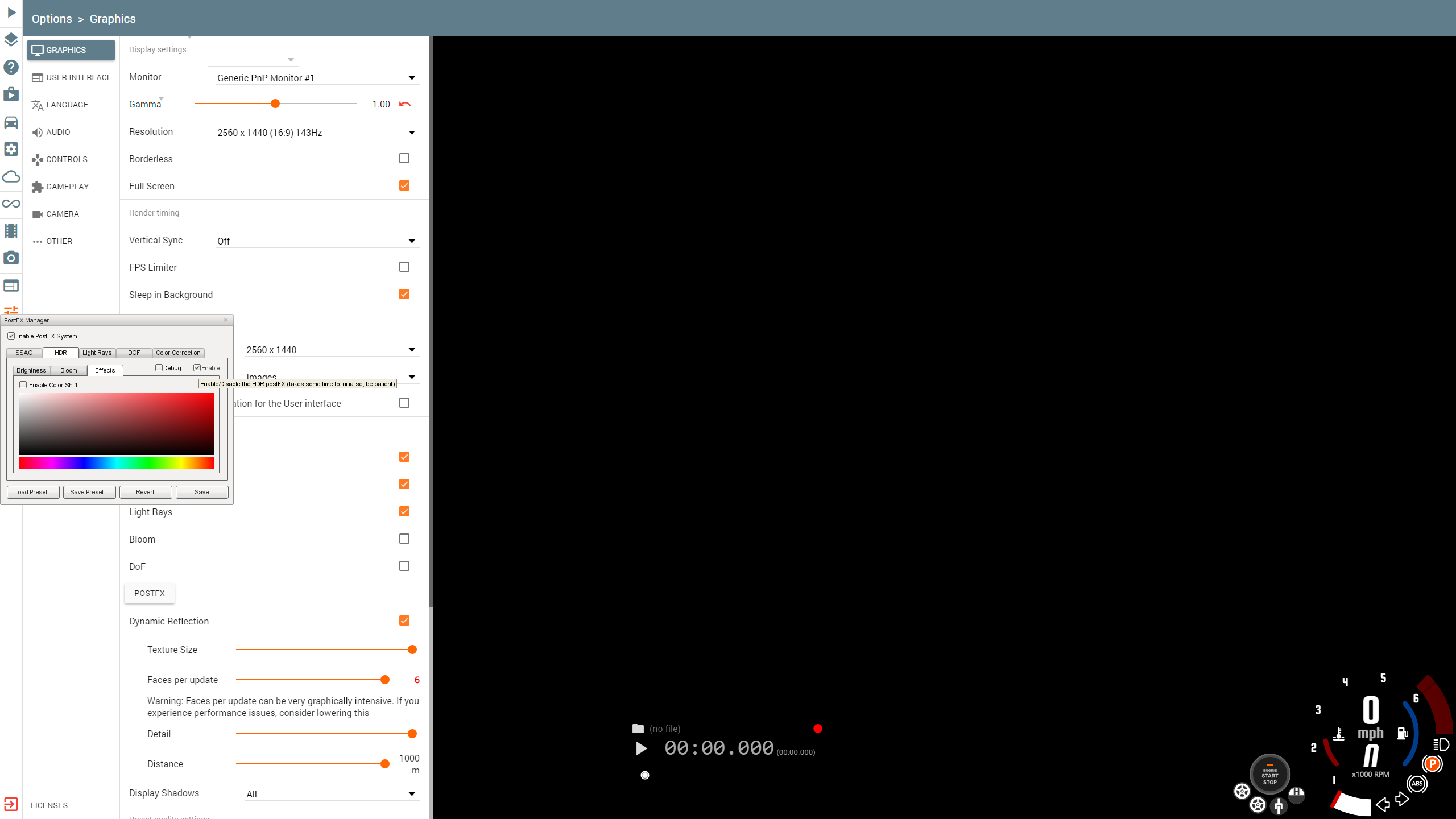
Task: Enable the Borderless checkbox
Action: 404,158
